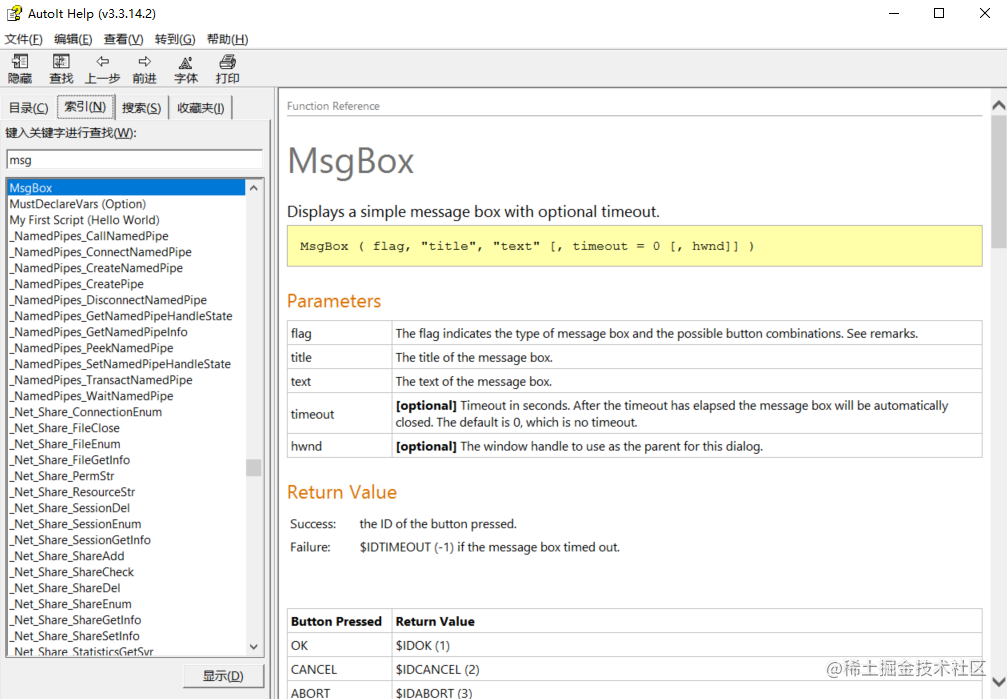This screenshot has width=1007, height=699.
Task: Select _NamedPipes_SetNamedPipeHandleState entry
Action: coord(120,364)
